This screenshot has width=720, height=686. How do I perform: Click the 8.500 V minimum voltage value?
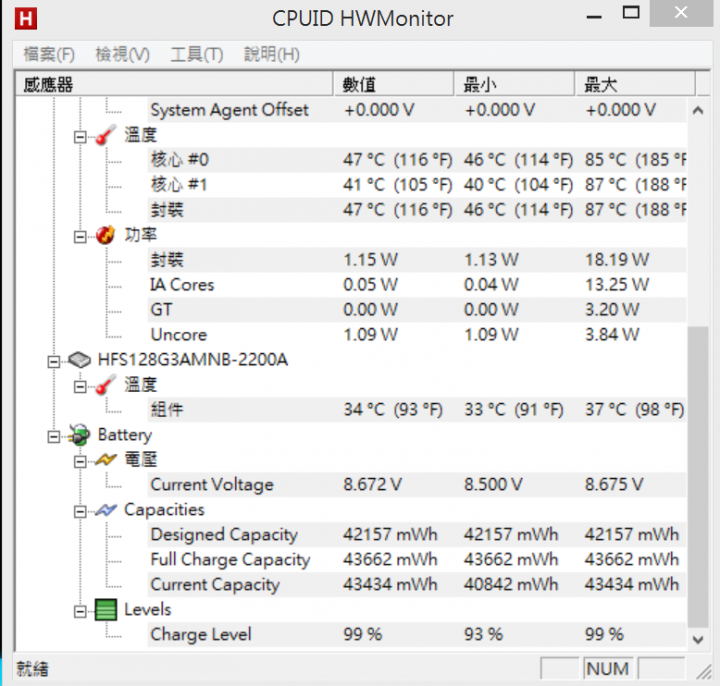pyautogui.click(x=493, y=484)
